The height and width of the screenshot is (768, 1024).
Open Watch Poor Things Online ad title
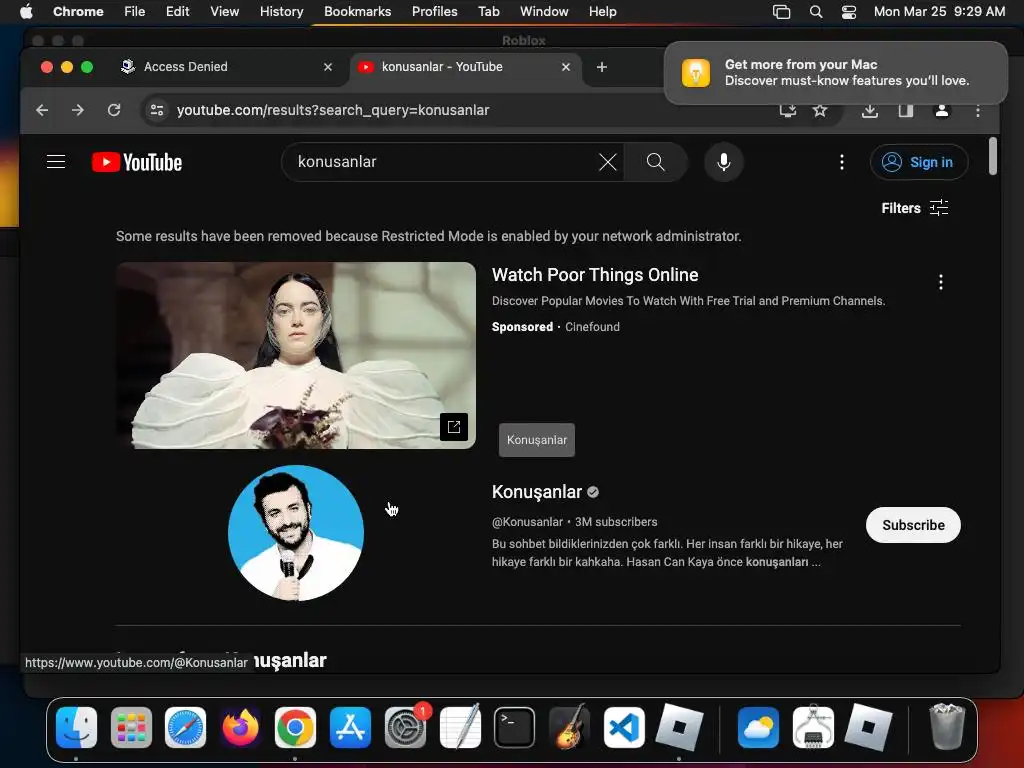point(595,275)
